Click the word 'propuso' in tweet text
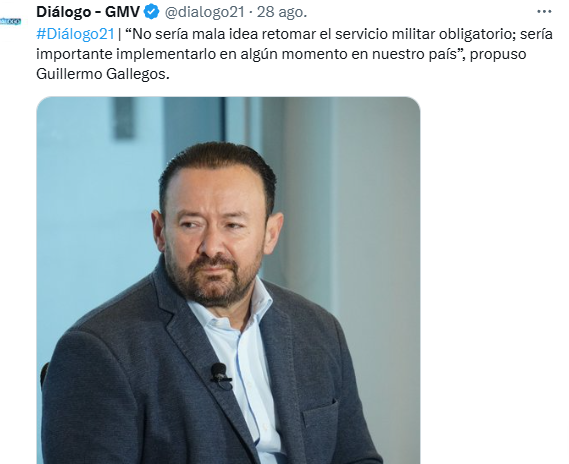 pos(498,54)
